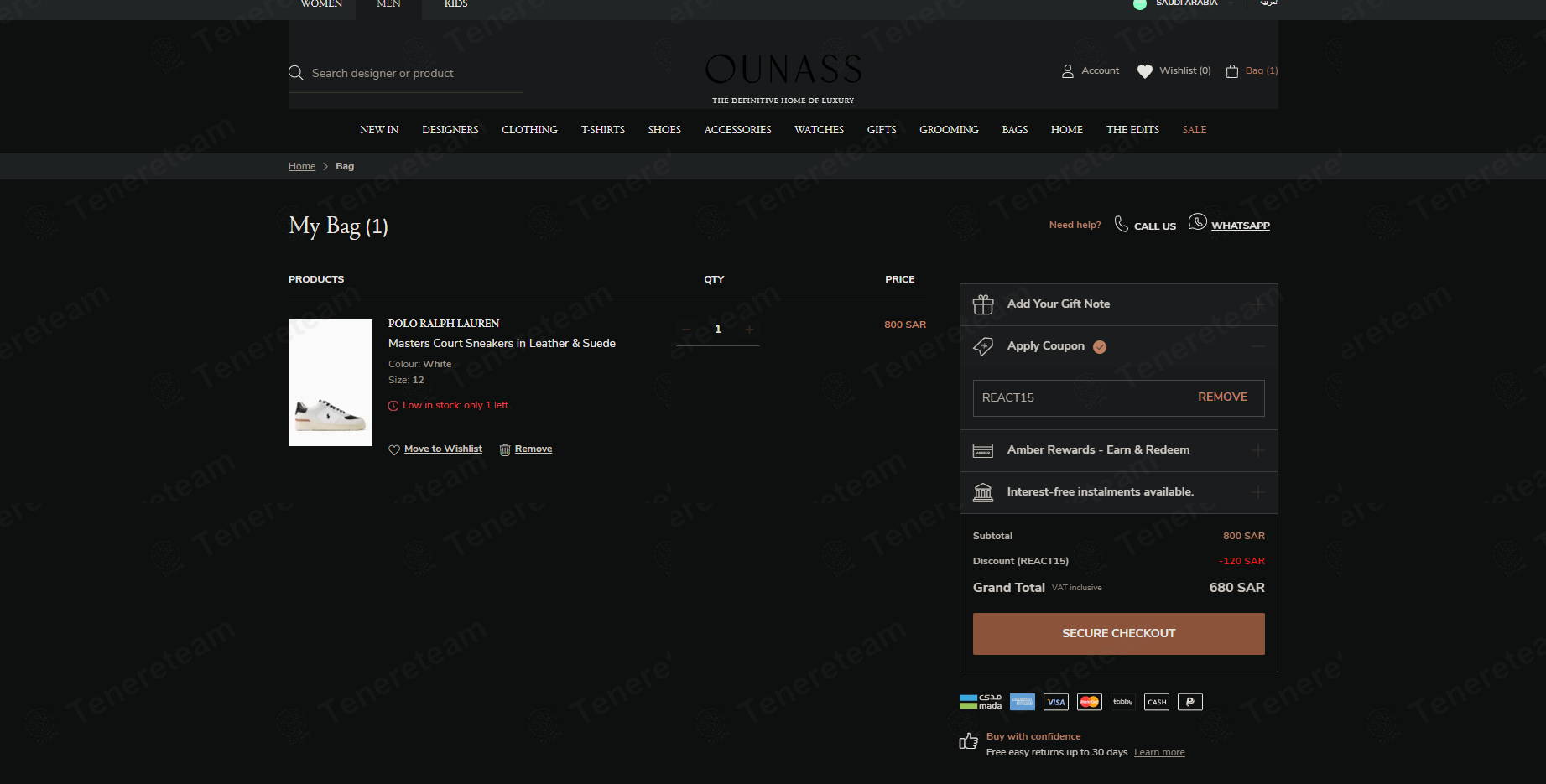Click the applied coupon checkmark badge
The image size is (1546, 784).
coord(1100,347)
